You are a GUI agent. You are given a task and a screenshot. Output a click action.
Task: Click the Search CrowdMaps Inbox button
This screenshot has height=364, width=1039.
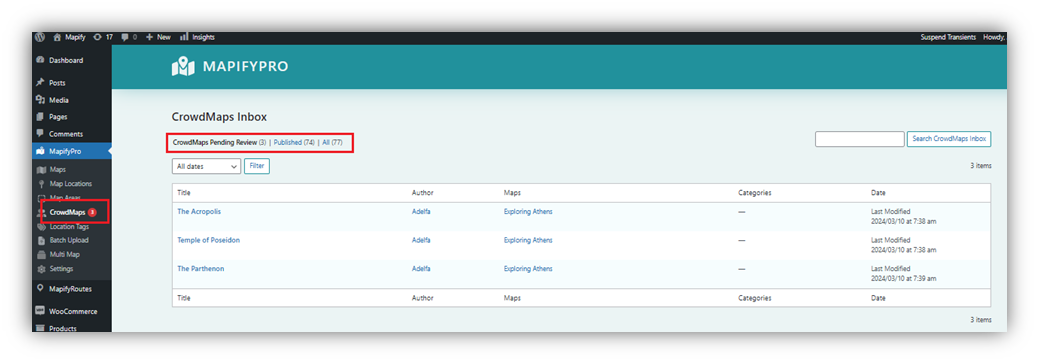[x=949, y=139]
